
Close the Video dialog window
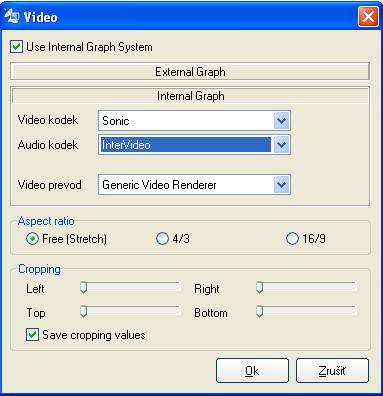click(368, 16)
